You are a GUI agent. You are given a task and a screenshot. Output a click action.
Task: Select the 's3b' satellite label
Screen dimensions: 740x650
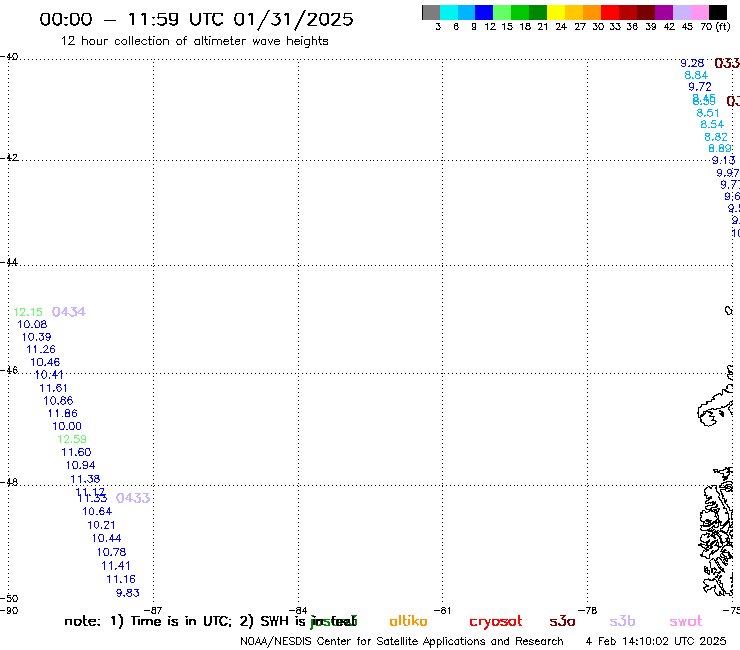622,621
